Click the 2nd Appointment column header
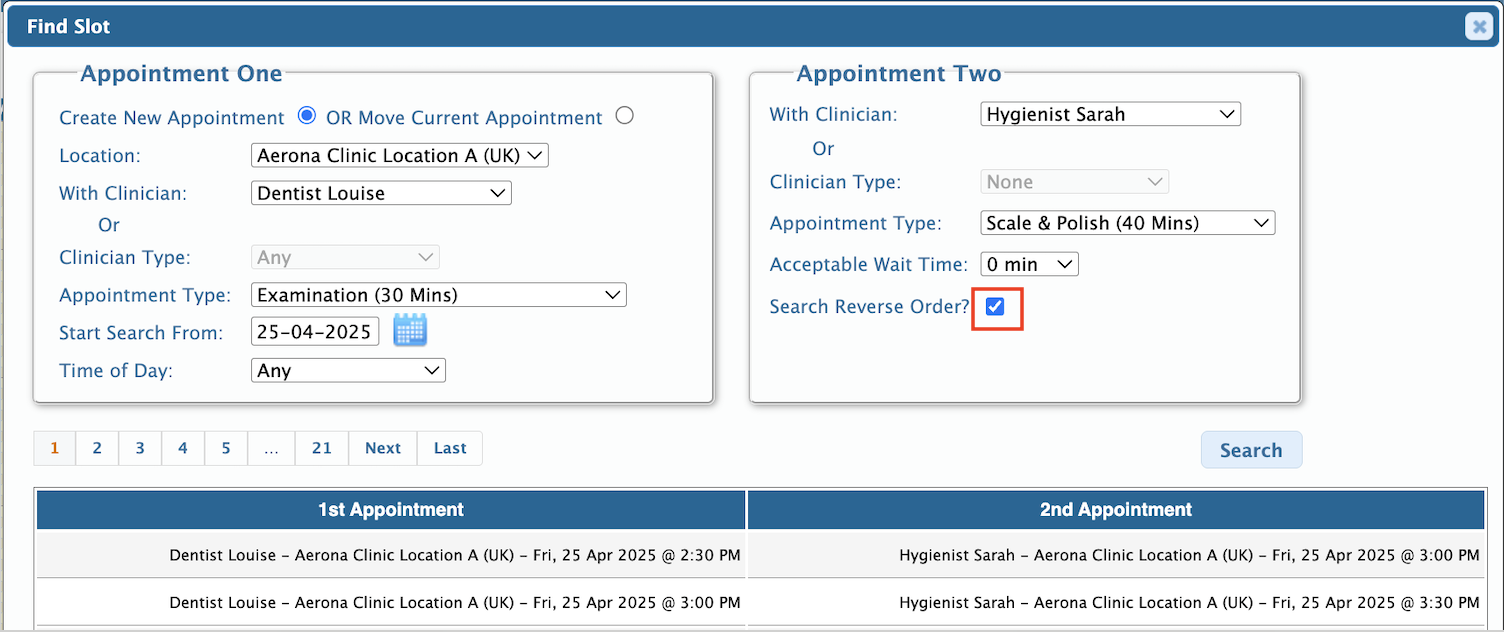This screenshot has height=632, width=1504. [1116, 510]
